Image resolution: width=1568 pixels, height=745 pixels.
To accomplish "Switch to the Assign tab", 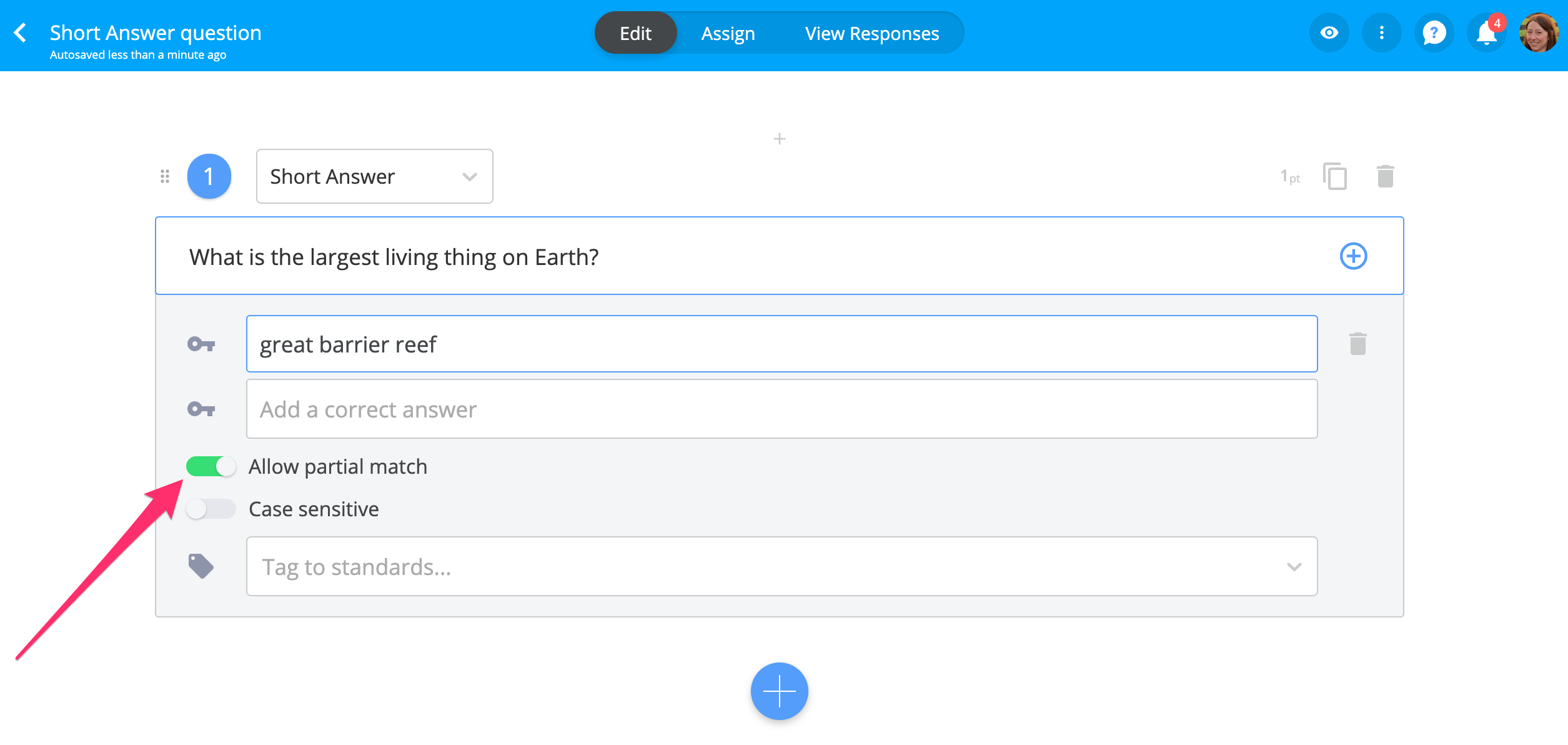I will point(728,33).
